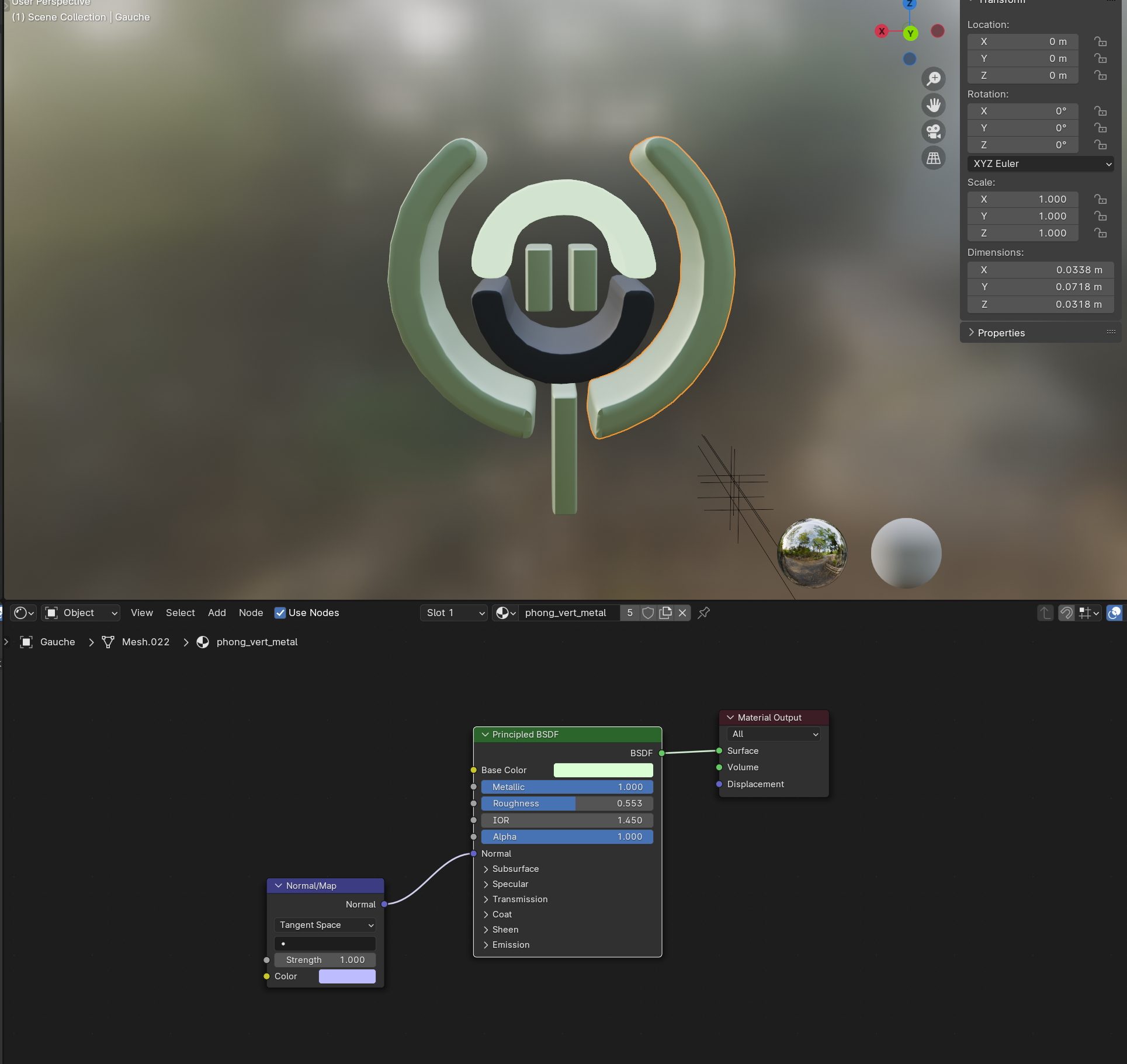The image size is (1127, 1064).
Task: Click the Normal Map Color swatch
Action: pos(347,976)
